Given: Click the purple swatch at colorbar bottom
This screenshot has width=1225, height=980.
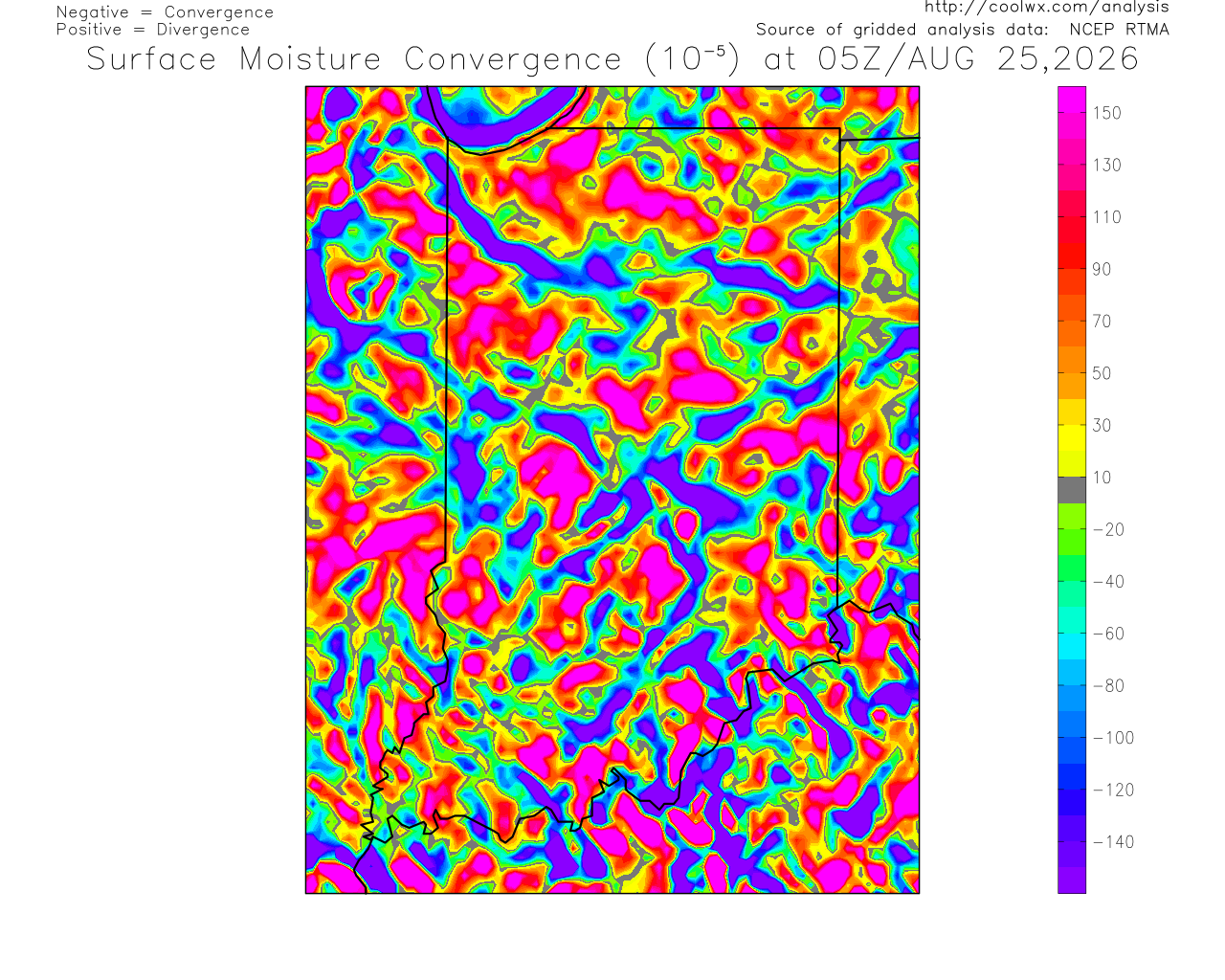Looking at the screenshot, I should point(1072,880).
